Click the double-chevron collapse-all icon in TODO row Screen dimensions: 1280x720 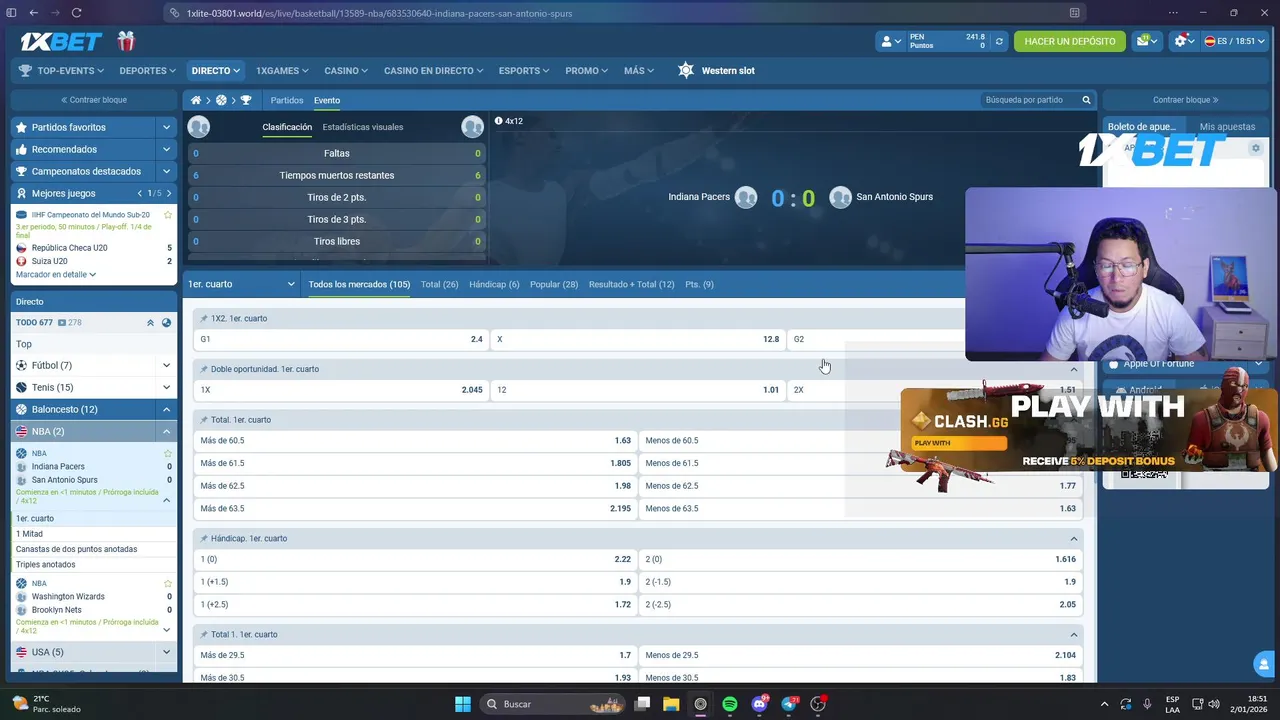point(150,322)
